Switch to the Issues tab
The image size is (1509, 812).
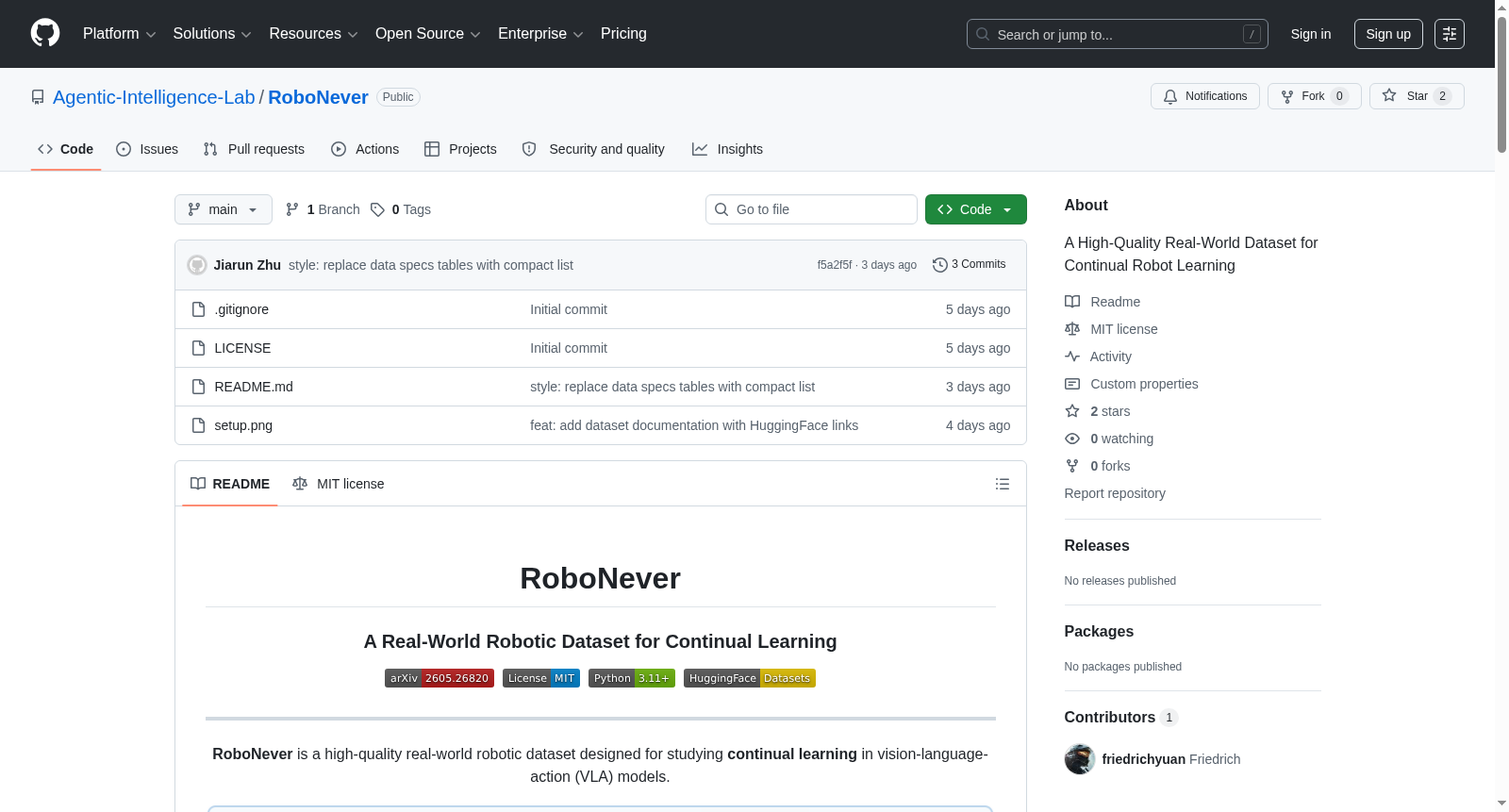(x=147, y=149)
